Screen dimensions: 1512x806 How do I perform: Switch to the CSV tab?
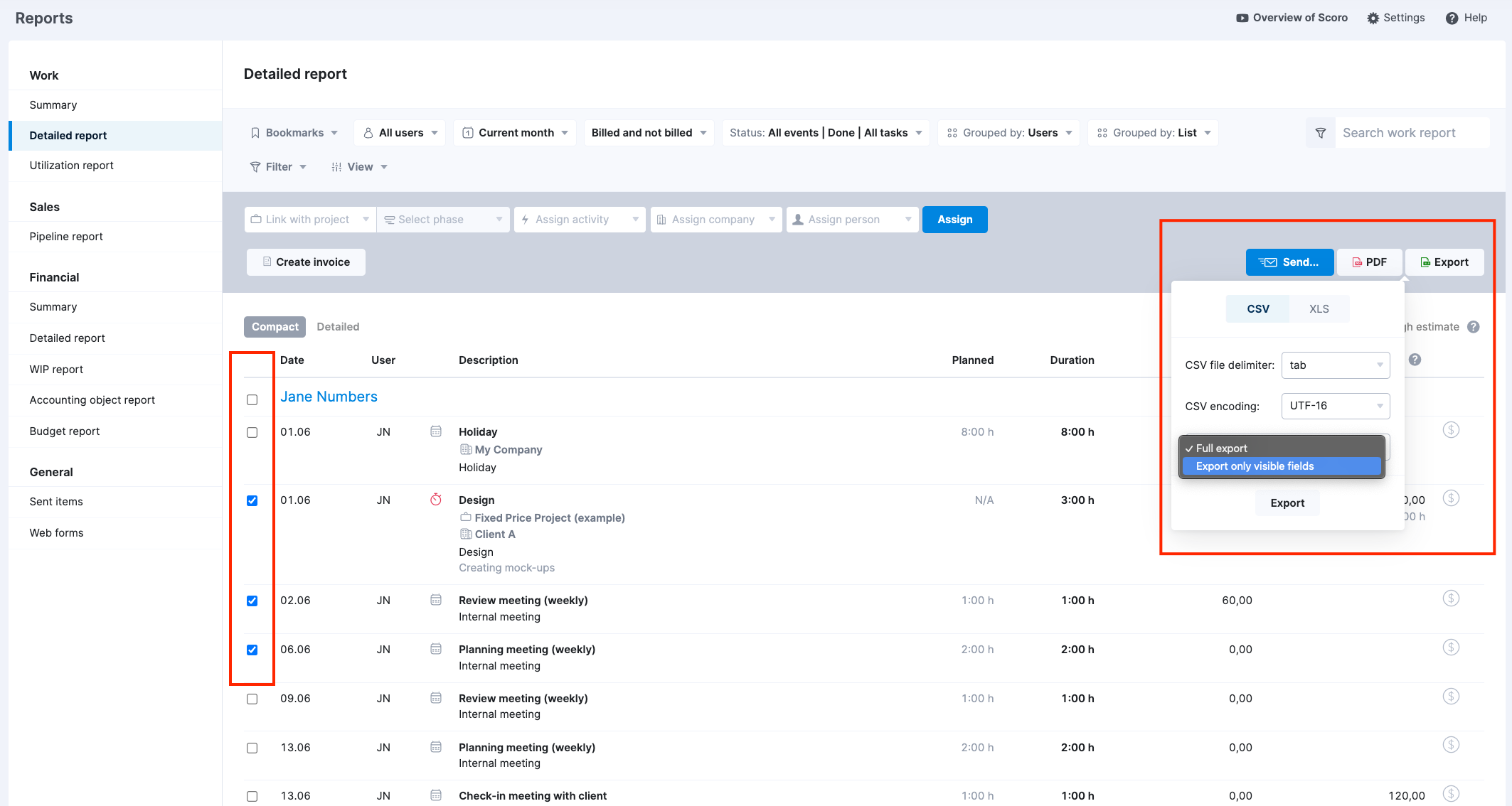tap(1258, 309)
